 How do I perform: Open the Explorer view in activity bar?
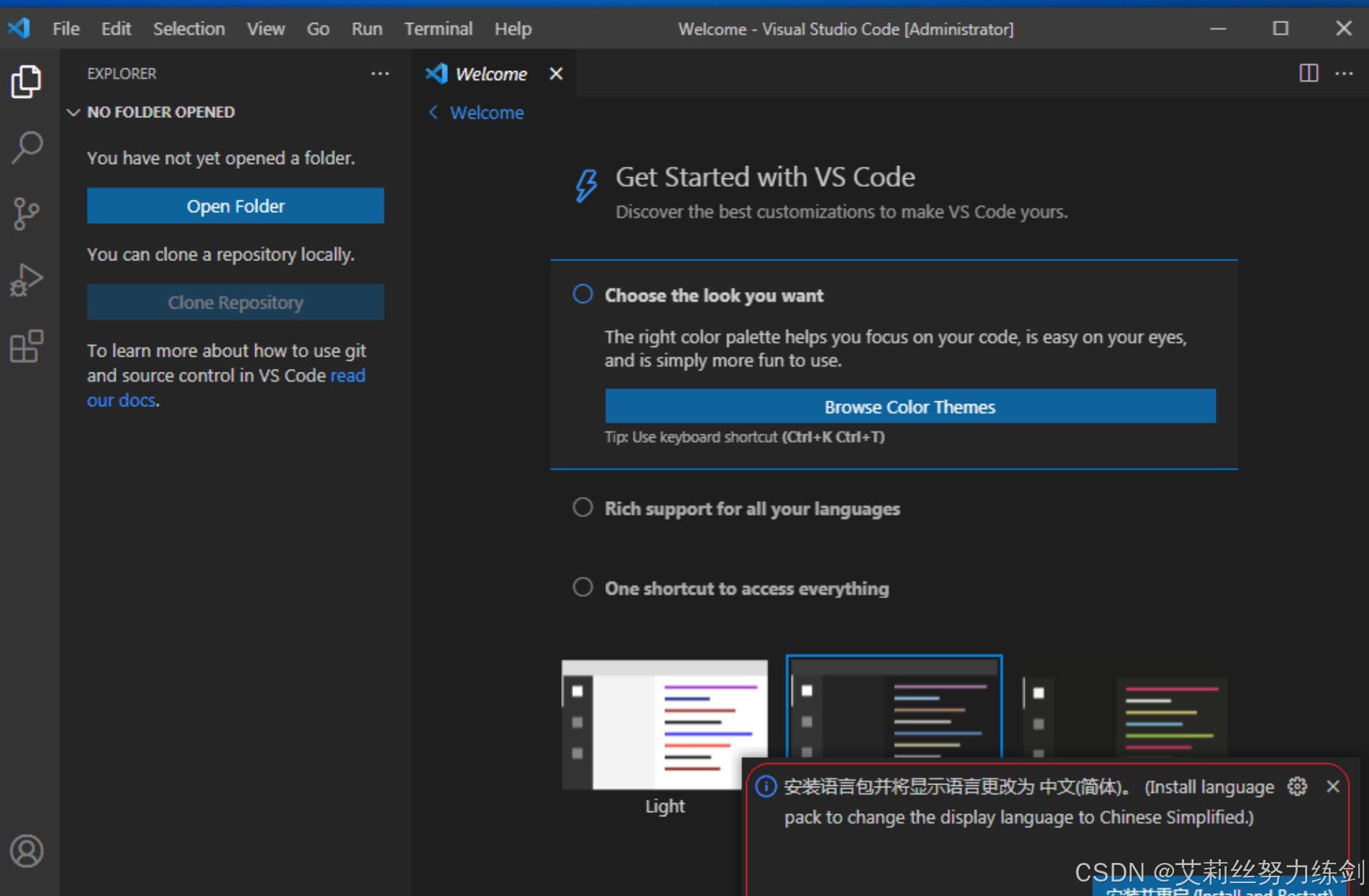27,81
